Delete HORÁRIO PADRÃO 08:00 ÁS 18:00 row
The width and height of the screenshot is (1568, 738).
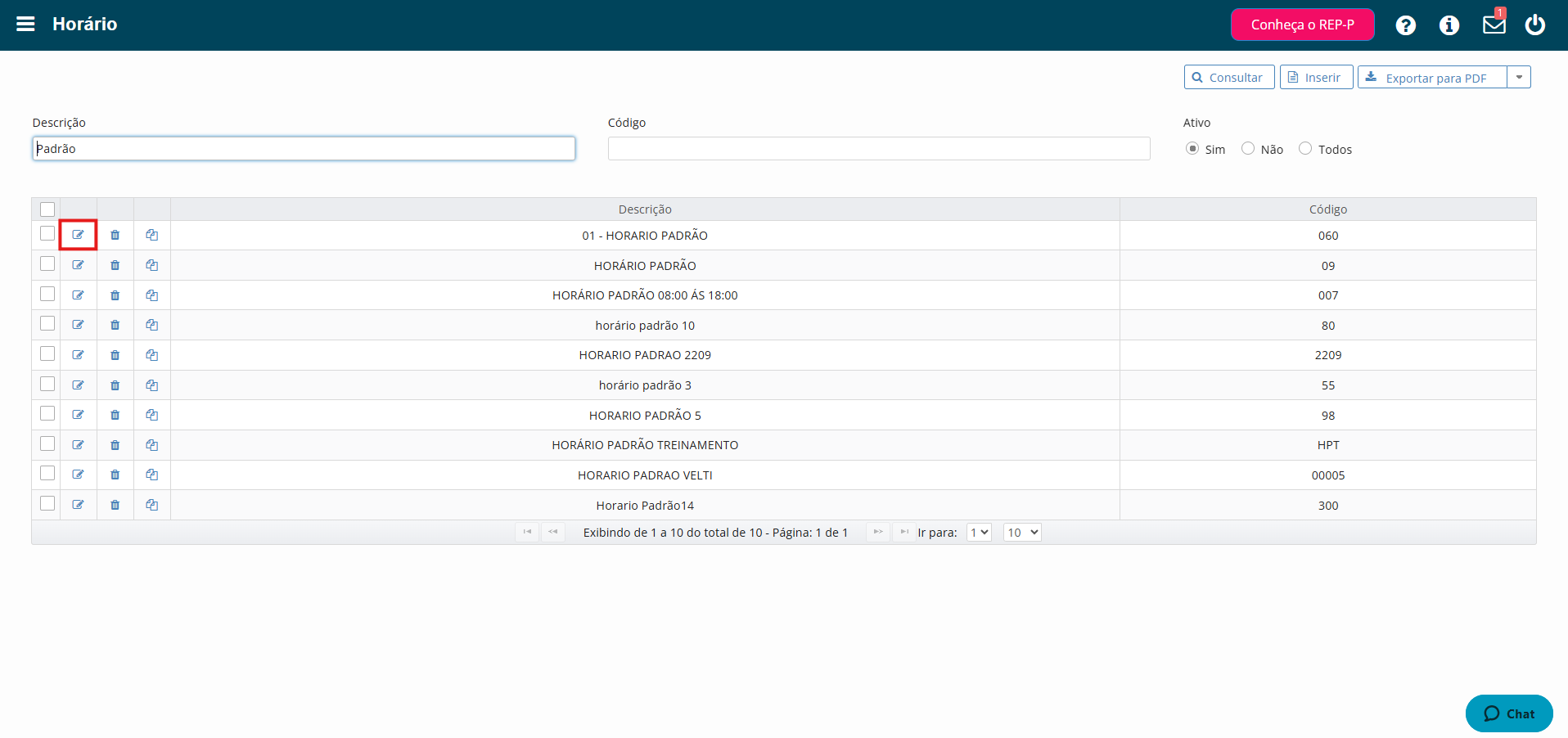[115, 295]
